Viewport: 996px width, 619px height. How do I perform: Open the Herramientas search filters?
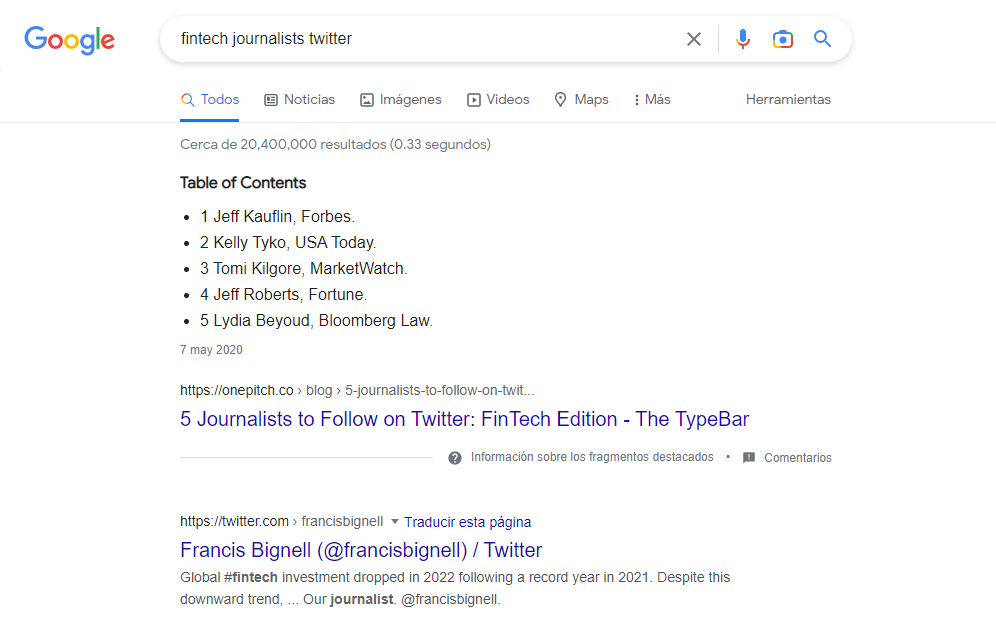tap(788, 99)
